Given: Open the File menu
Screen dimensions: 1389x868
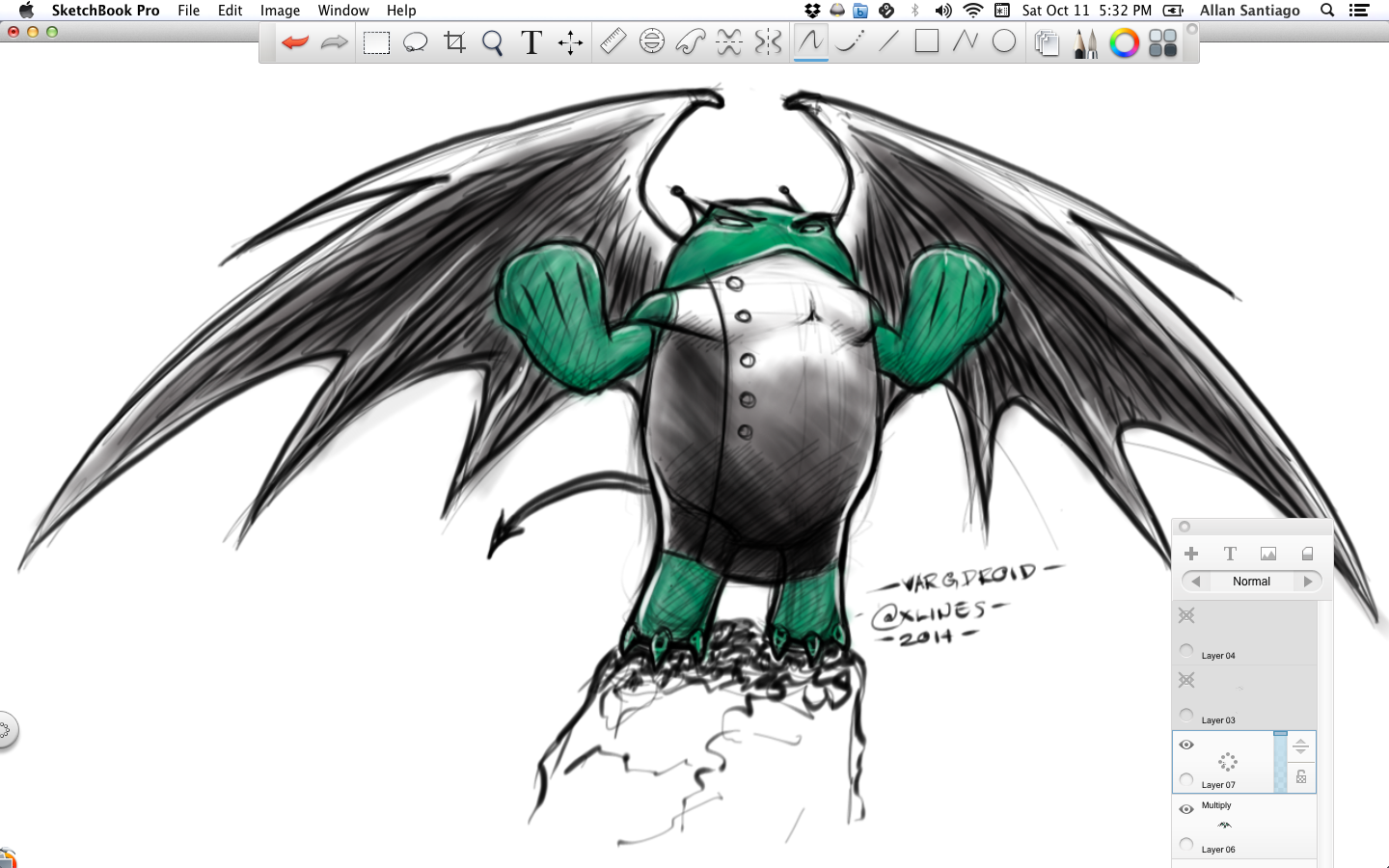Looking at the screenshot, I should [188, 11].
